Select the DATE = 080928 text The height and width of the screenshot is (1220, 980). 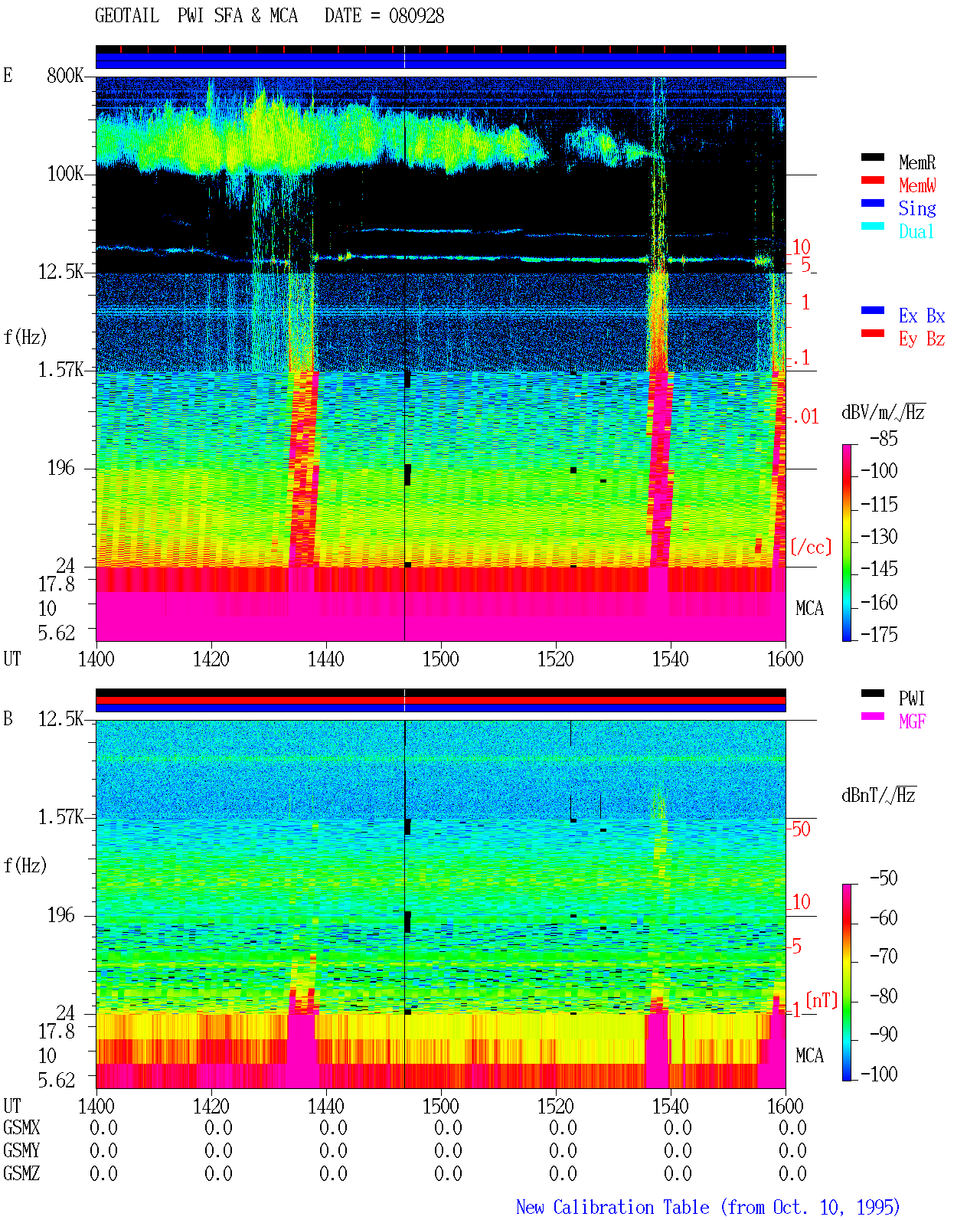tap(384, 16)
